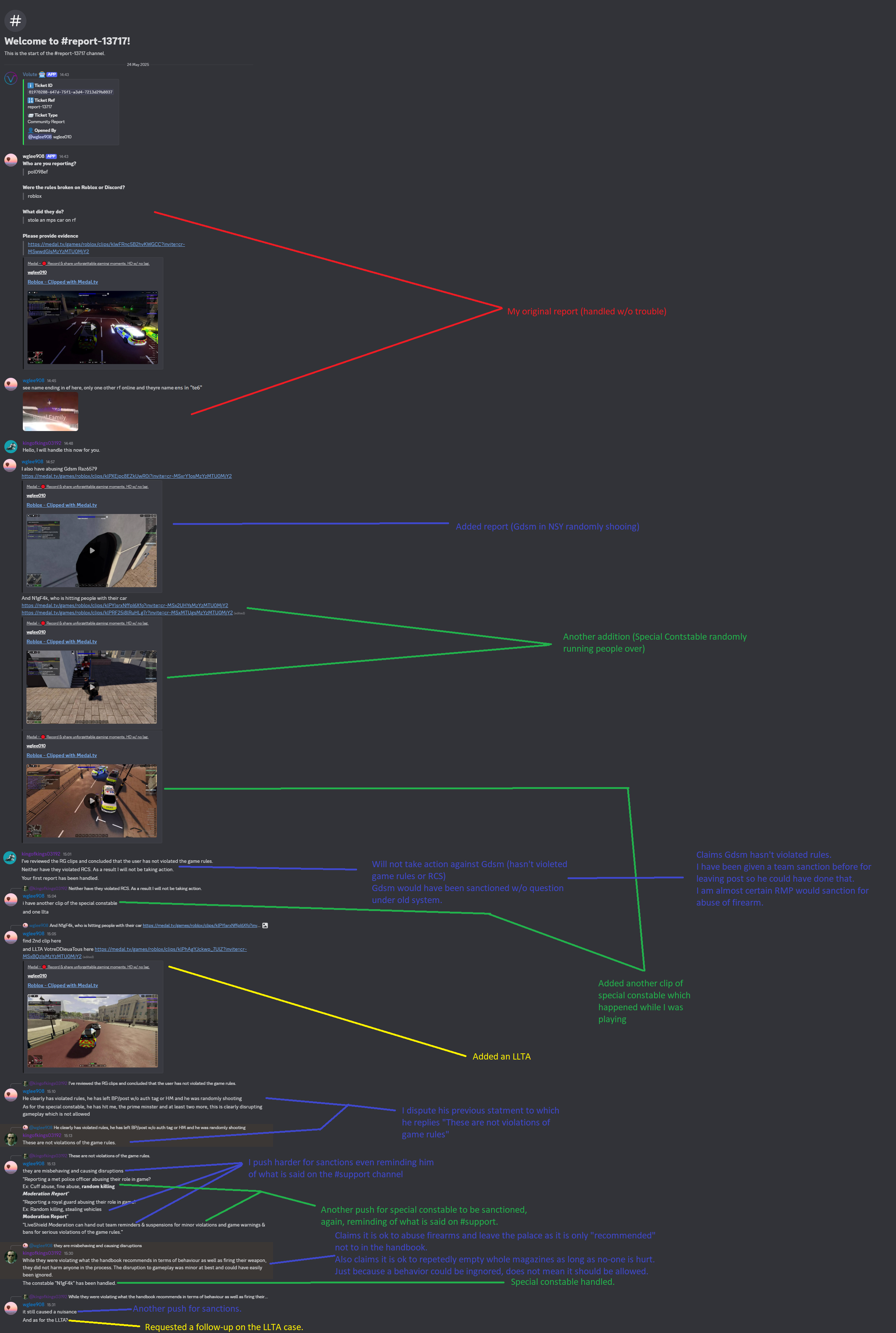Jump to reply 'Neither have they violated RCS'
896x1333 pixels.
(x=134, y=889)
